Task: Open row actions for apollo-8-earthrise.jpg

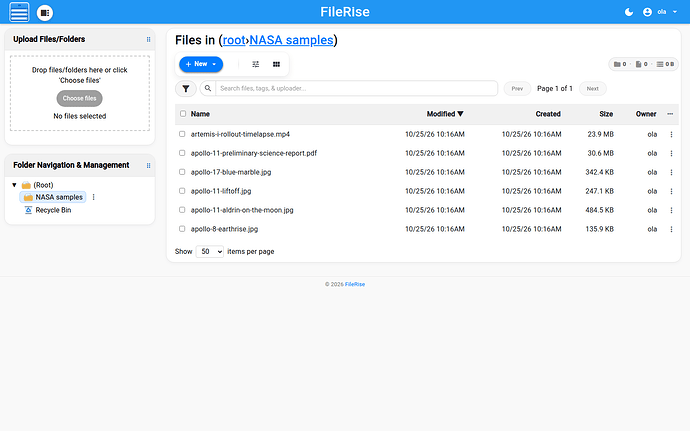Action: [x=671, y=229]
